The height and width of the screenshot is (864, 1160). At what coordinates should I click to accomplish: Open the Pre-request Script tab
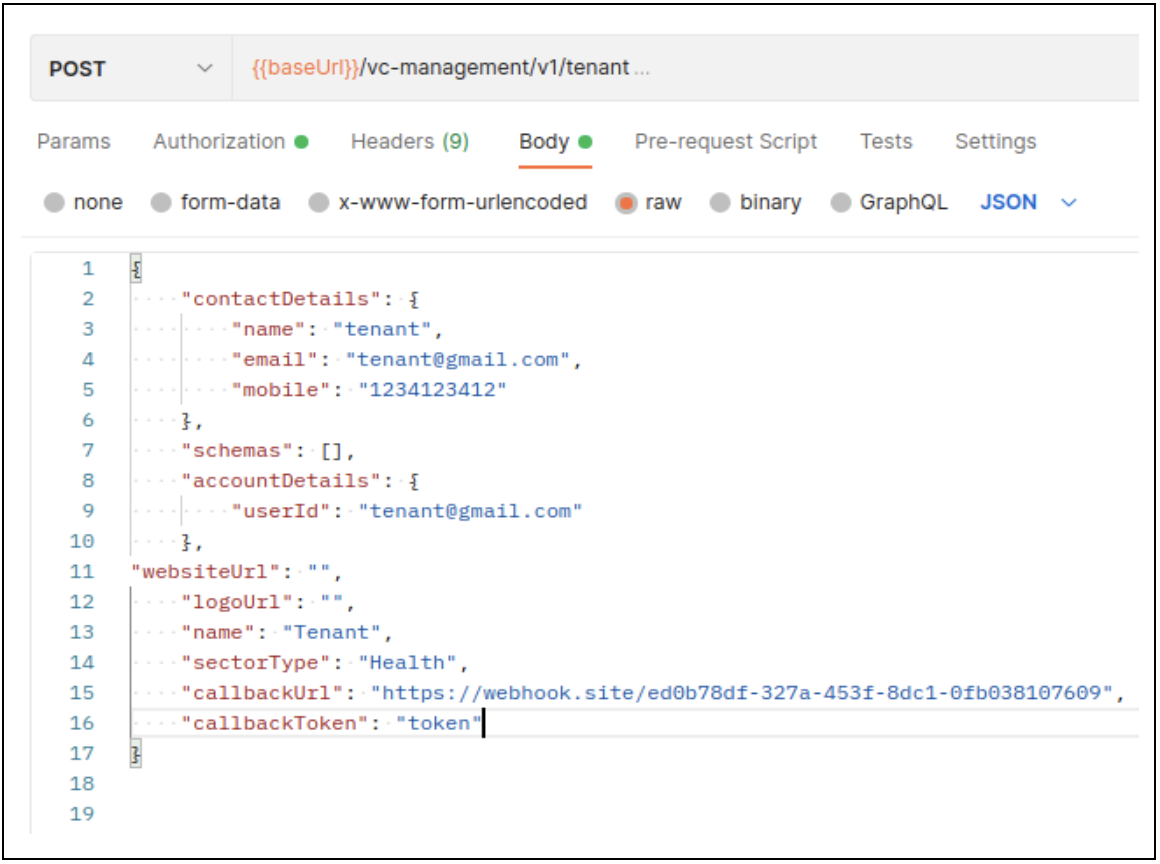725,142
